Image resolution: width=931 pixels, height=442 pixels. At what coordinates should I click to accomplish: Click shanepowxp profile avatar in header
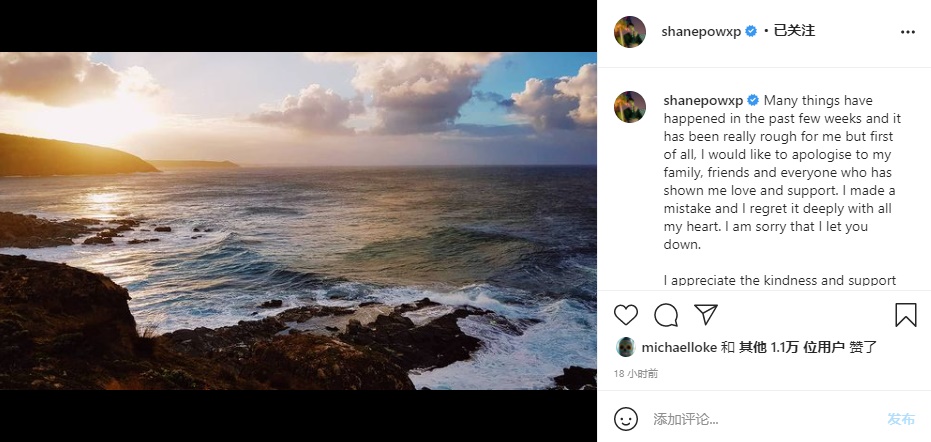click(629, 32)
